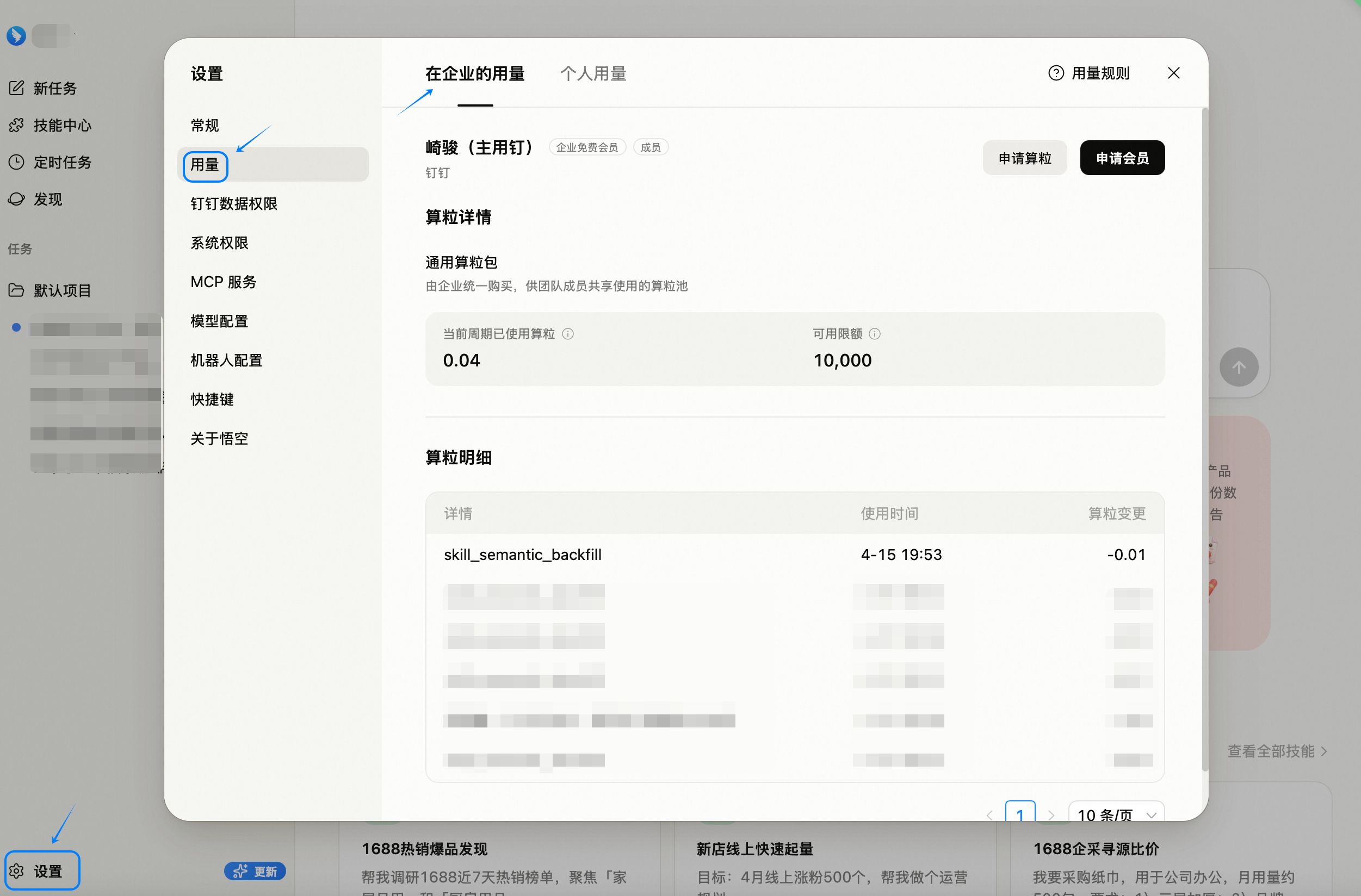Open 默认项目 in task list
Viewport: 1361px width, 896px height.
[x=63, y=290]
